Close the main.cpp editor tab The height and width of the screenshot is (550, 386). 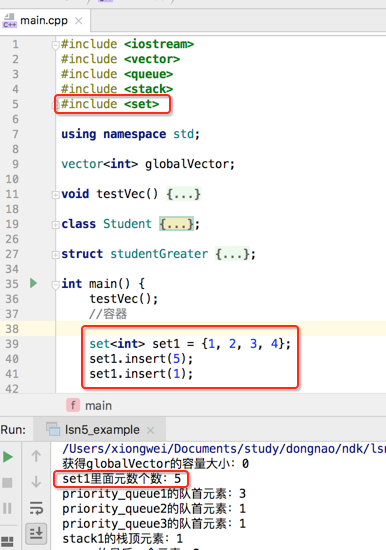coord(79,21)
